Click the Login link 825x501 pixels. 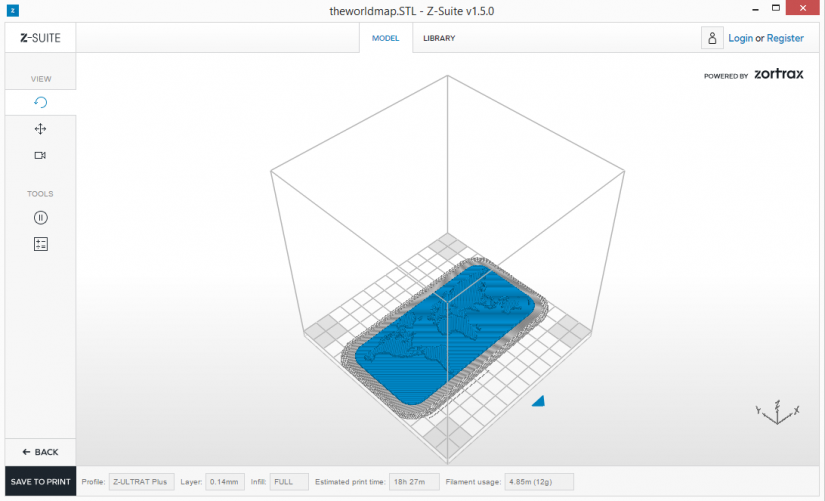(740, 38)
